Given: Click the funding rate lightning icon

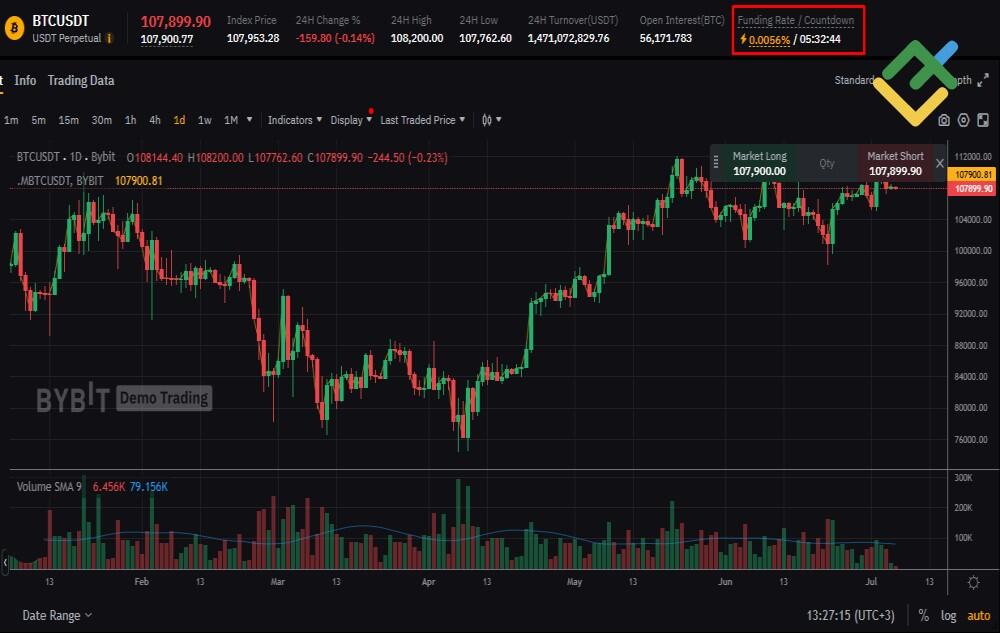Looking at the screenshot, I should coord(743,39).
